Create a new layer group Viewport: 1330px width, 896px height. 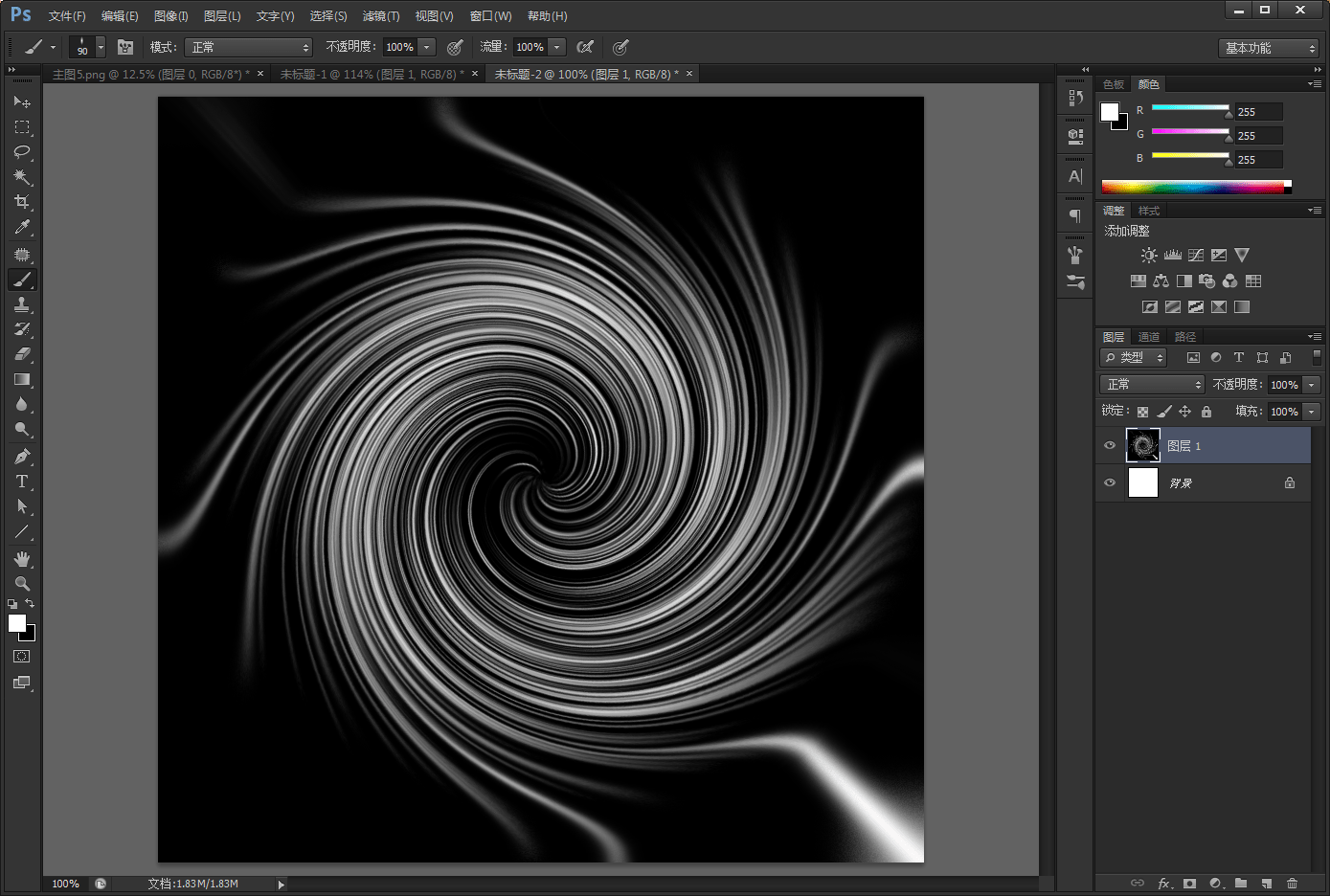point(1241,884)
